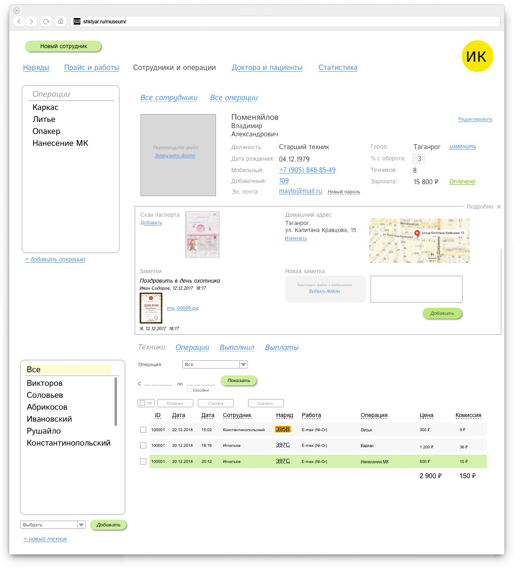The width and height of the screenshot is (514, 570).
Task: Reload the page with the refresh icon
Action: click(46, 21)
